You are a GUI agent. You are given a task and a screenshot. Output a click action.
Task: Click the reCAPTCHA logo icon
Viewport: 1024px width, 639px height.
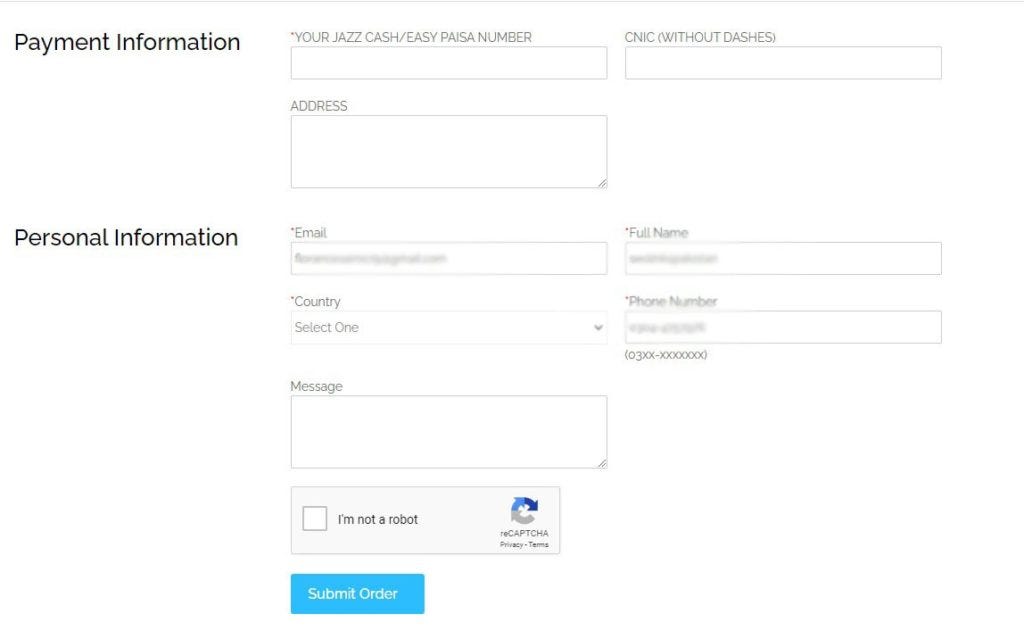[524, 511]
